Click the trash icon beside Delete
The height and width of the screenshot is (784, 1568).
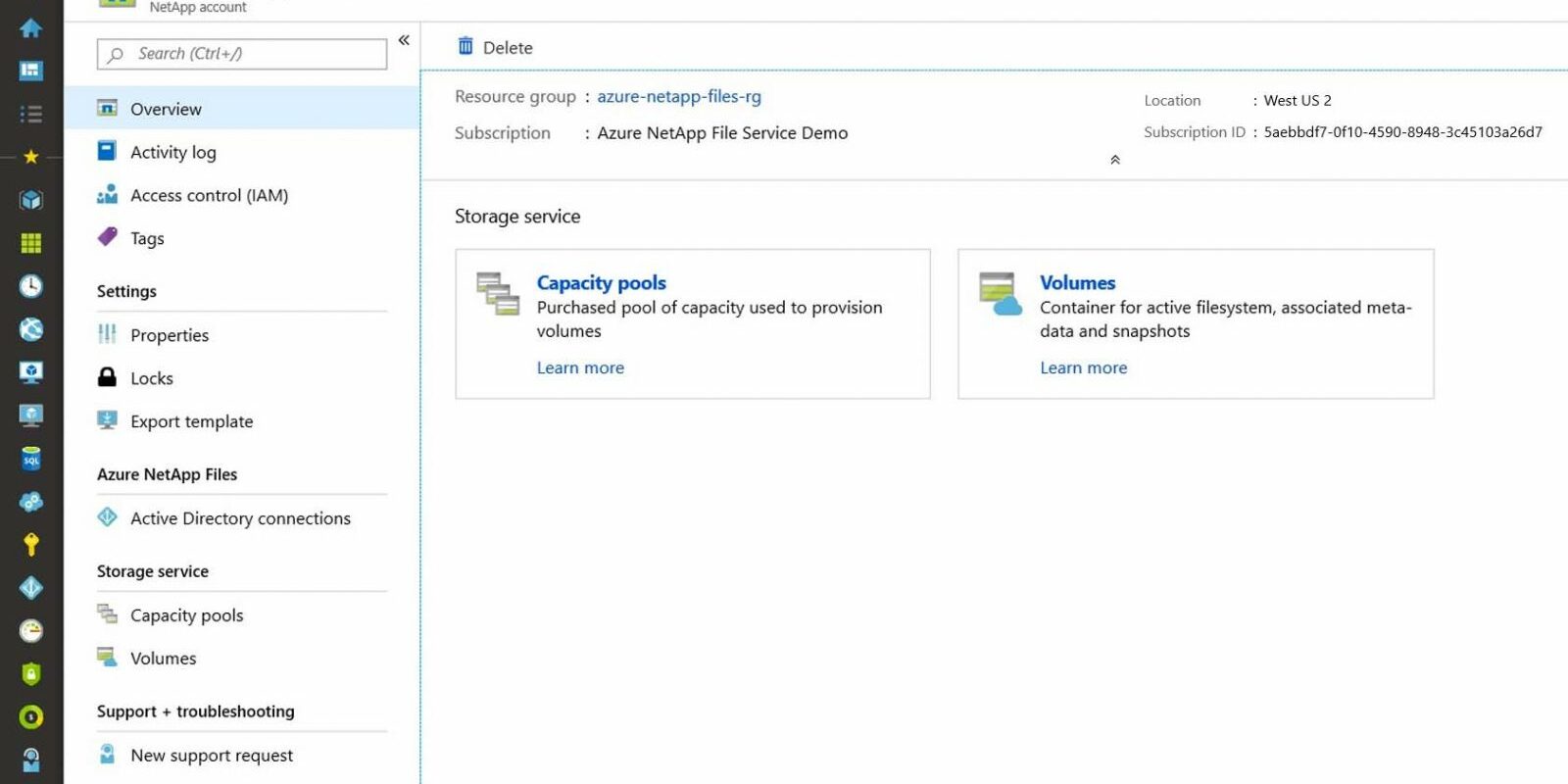tap(465, 46)
